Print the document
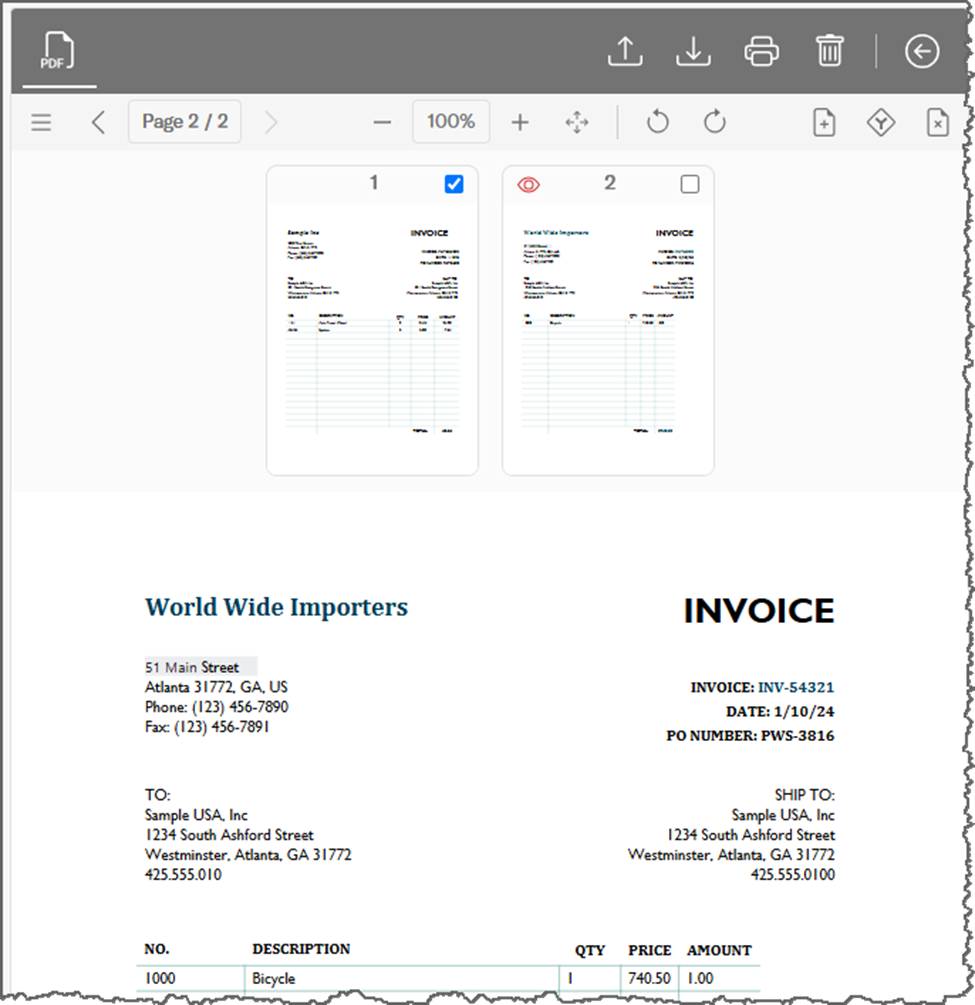The image size is (975, 1005). [x=762, y=51]
